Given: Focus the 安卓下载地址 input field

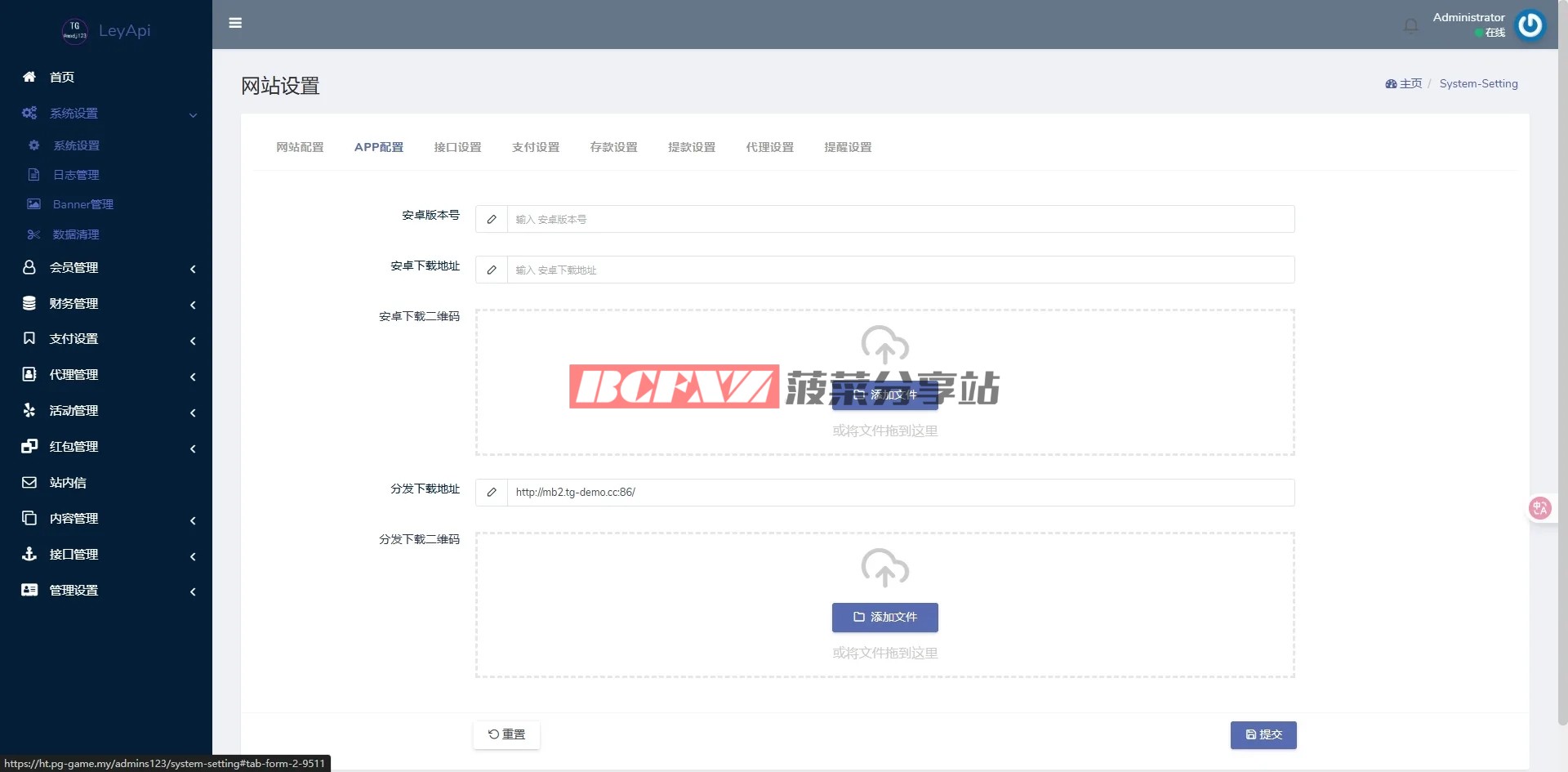Looking at the screenshot, I should click(x=900, y=270).
